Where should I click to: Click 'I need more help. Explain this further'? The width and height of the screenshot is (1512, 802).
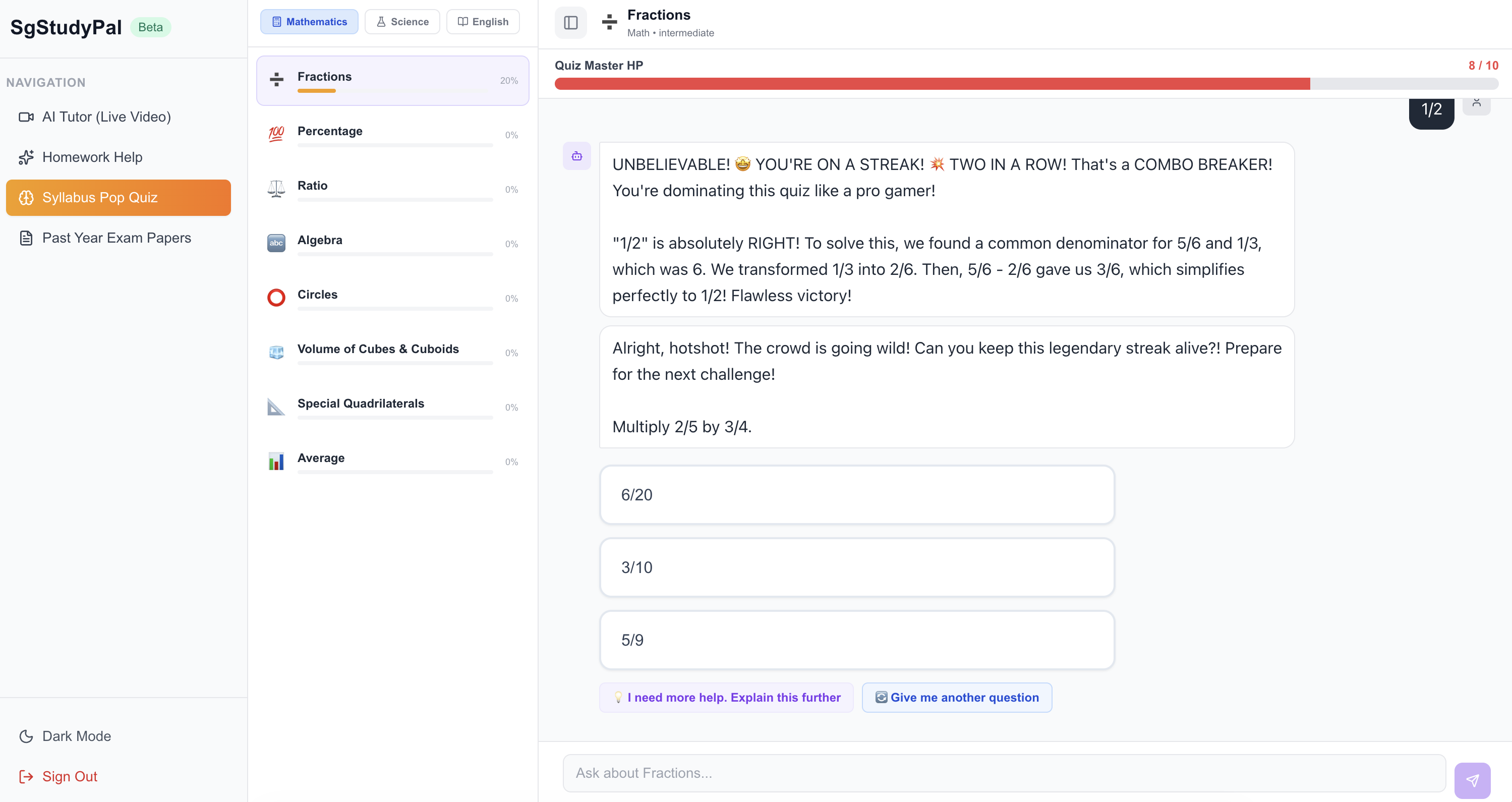click(x=726, y=698)
